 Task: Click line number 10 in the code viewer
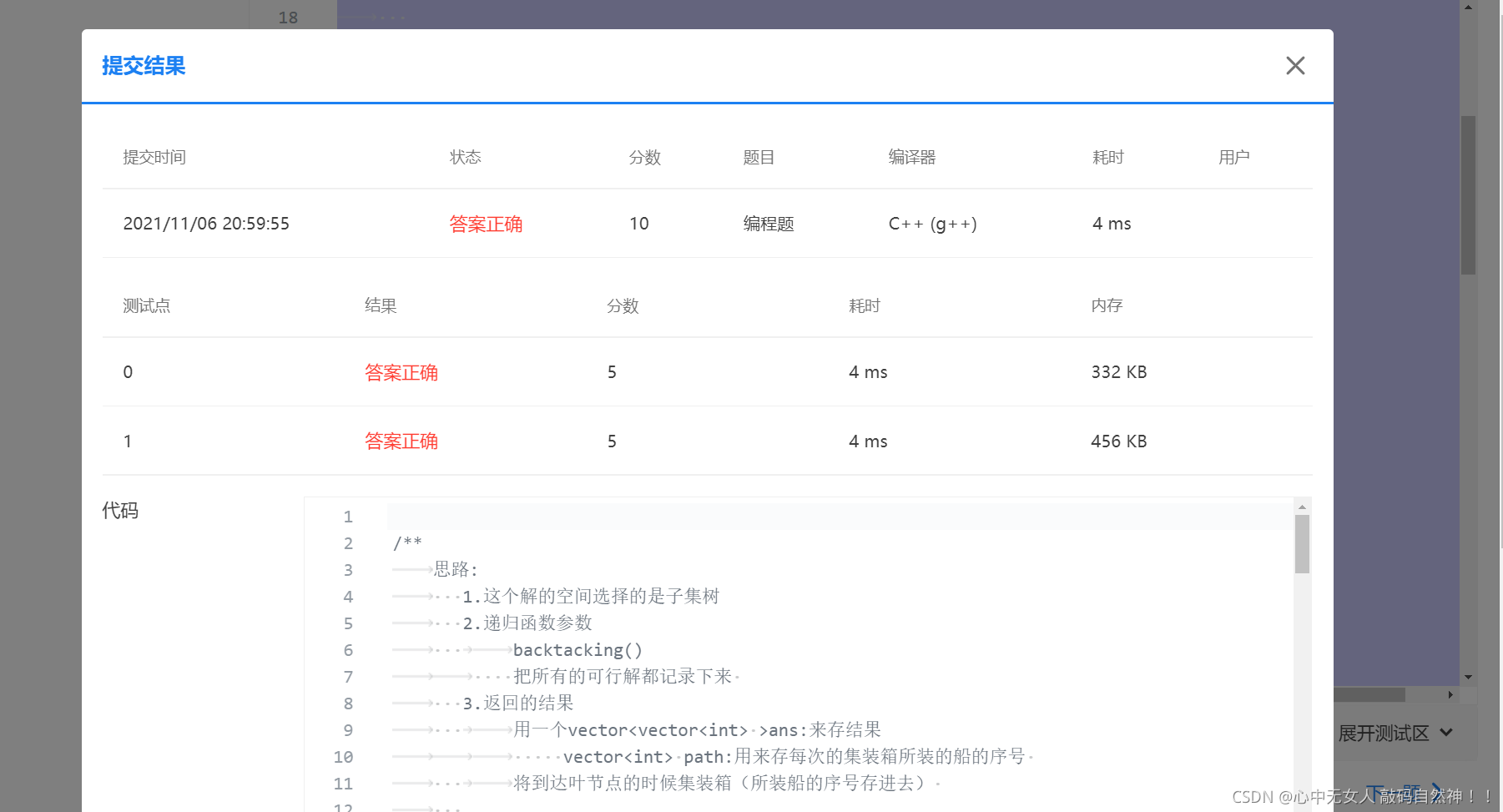coord(342,757)
